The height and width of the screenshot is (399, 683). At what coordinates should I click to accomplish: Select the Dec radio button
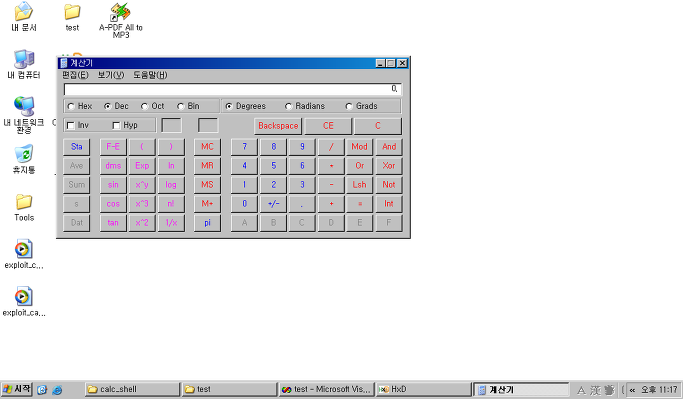click(116, 106)
